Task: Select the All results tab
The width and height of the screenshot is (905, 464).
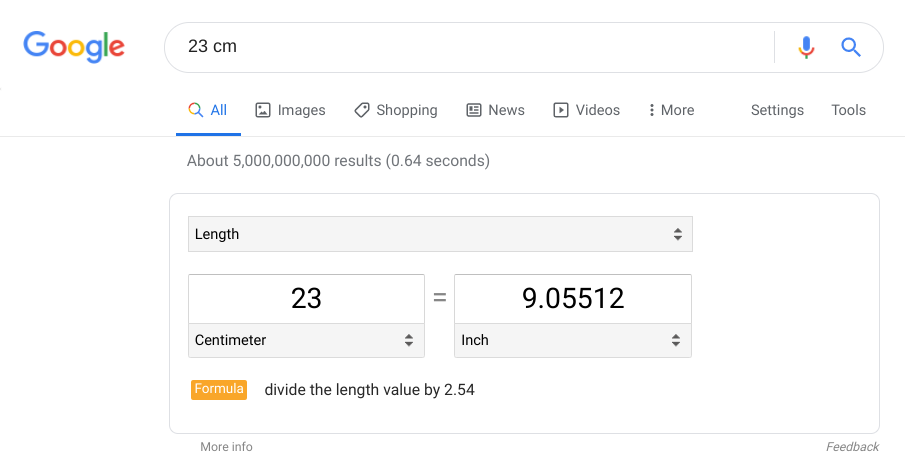Action: pos(208,110)
